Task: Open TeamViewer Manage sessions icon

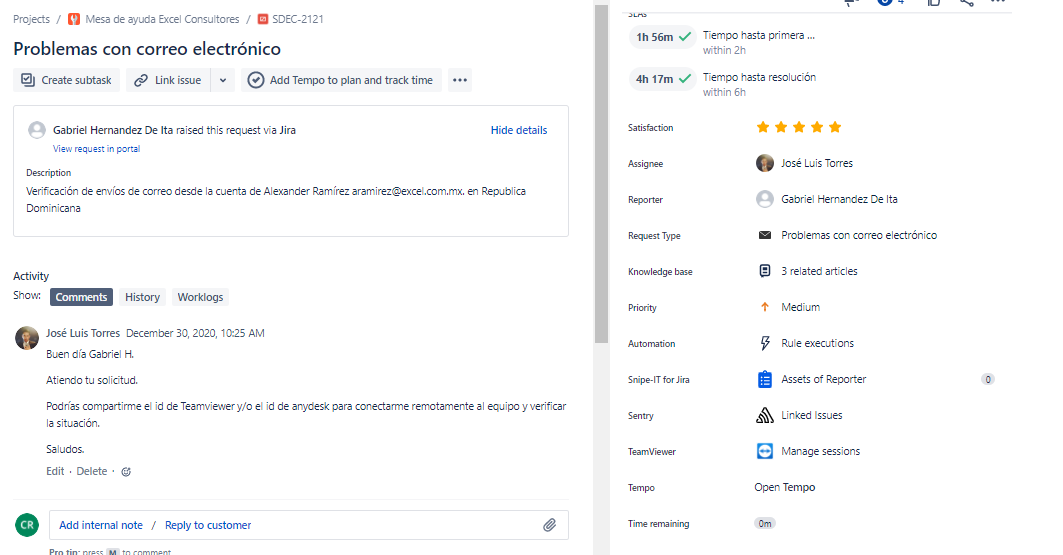Action: (x=764, y=451)
